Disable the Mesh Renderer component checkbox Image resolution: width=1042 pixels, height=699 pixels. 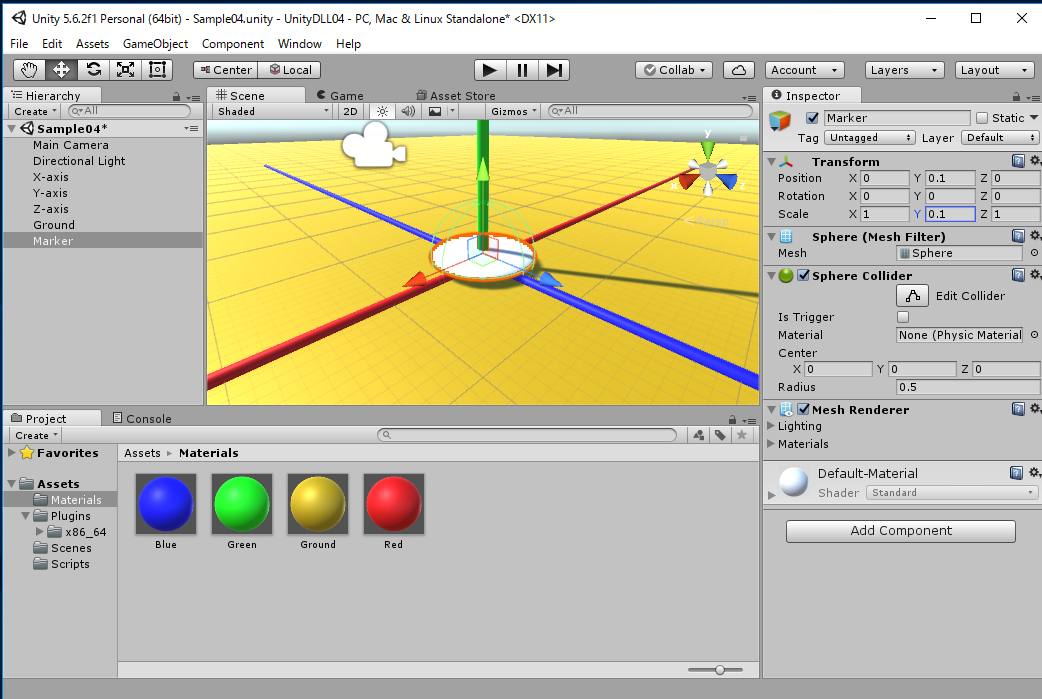(803, 410)
